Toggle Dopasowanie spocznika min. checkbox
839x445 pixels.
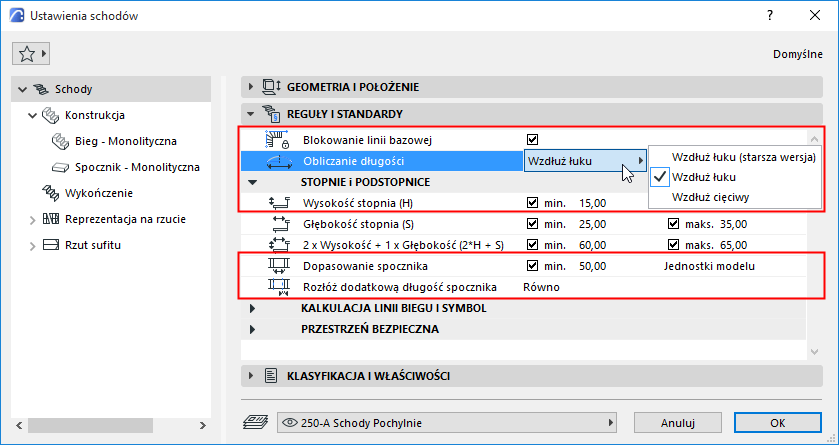click(532, 266)
